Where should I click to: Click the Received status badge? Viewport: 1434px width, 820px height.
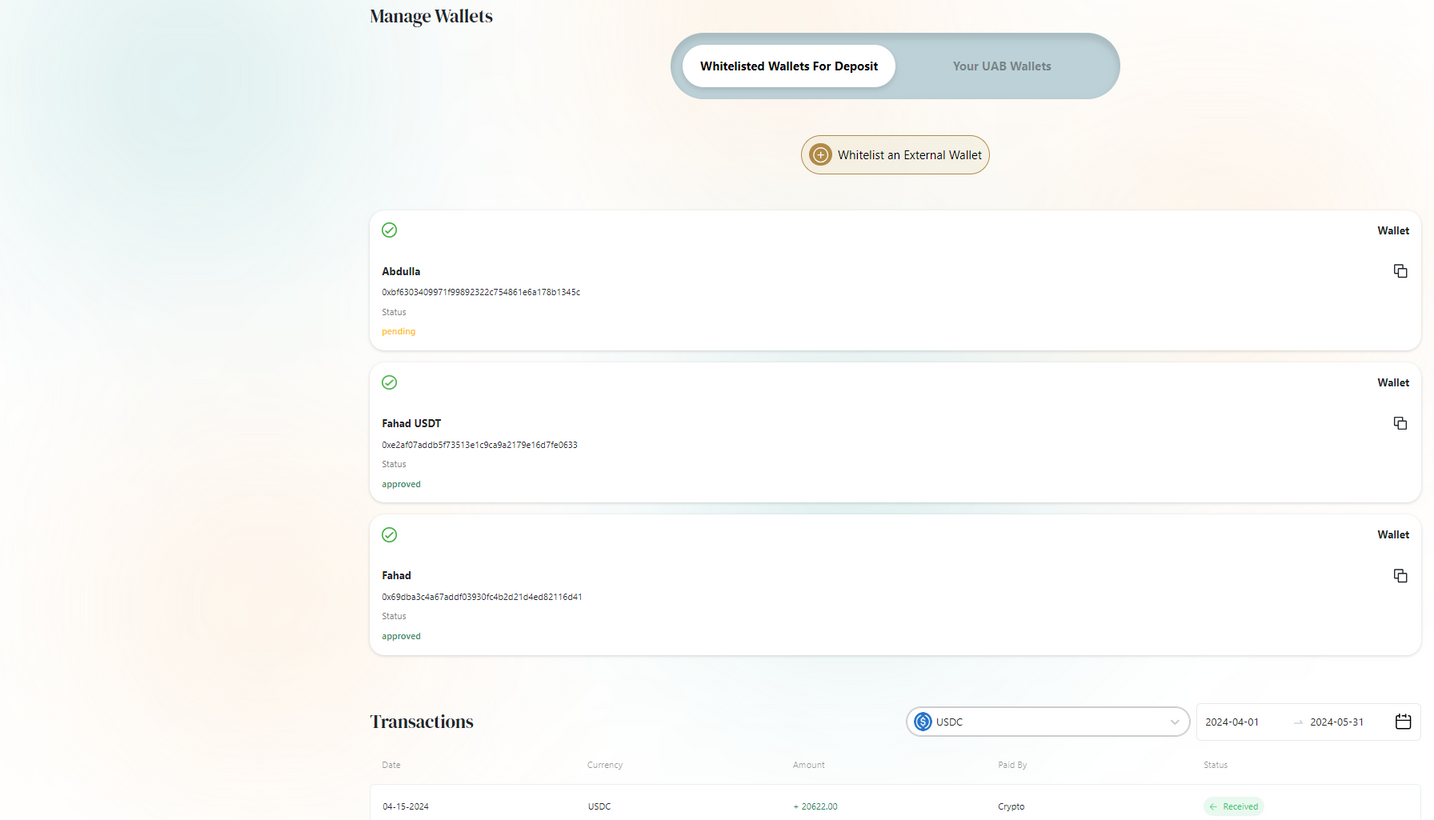click(x=1233, y=806)
